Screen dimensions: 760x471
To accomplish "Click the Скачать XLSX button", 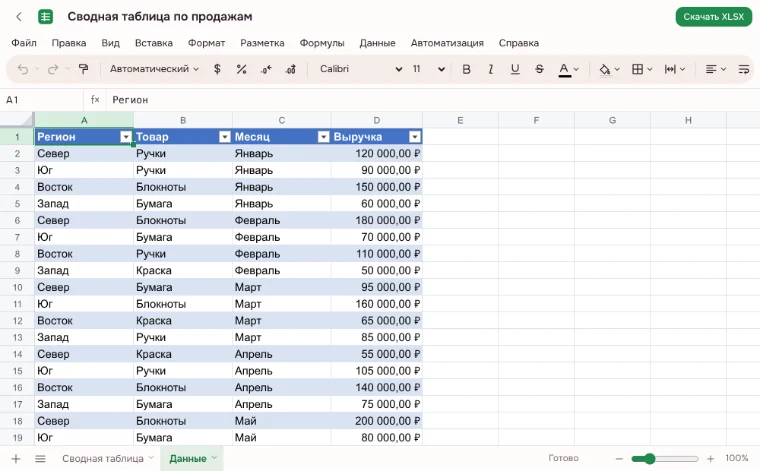I will click(713, 17).
